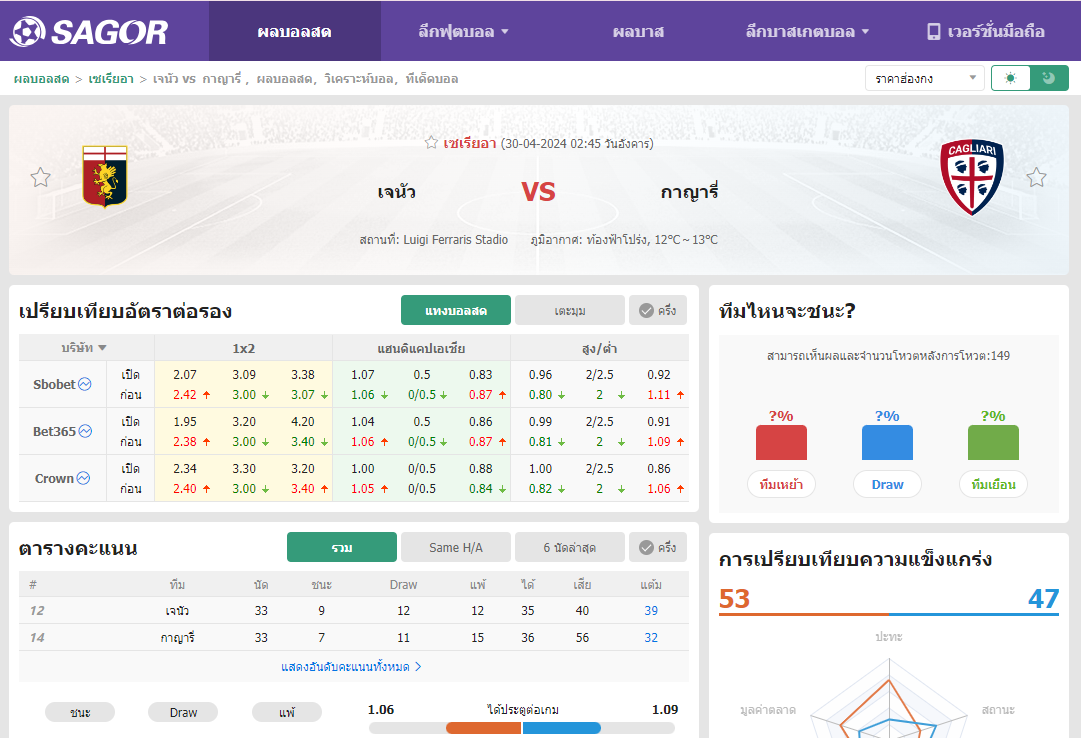1081x738 pixels.
Task: Click the 53-47 strength comparison bar
Action: 889,614
